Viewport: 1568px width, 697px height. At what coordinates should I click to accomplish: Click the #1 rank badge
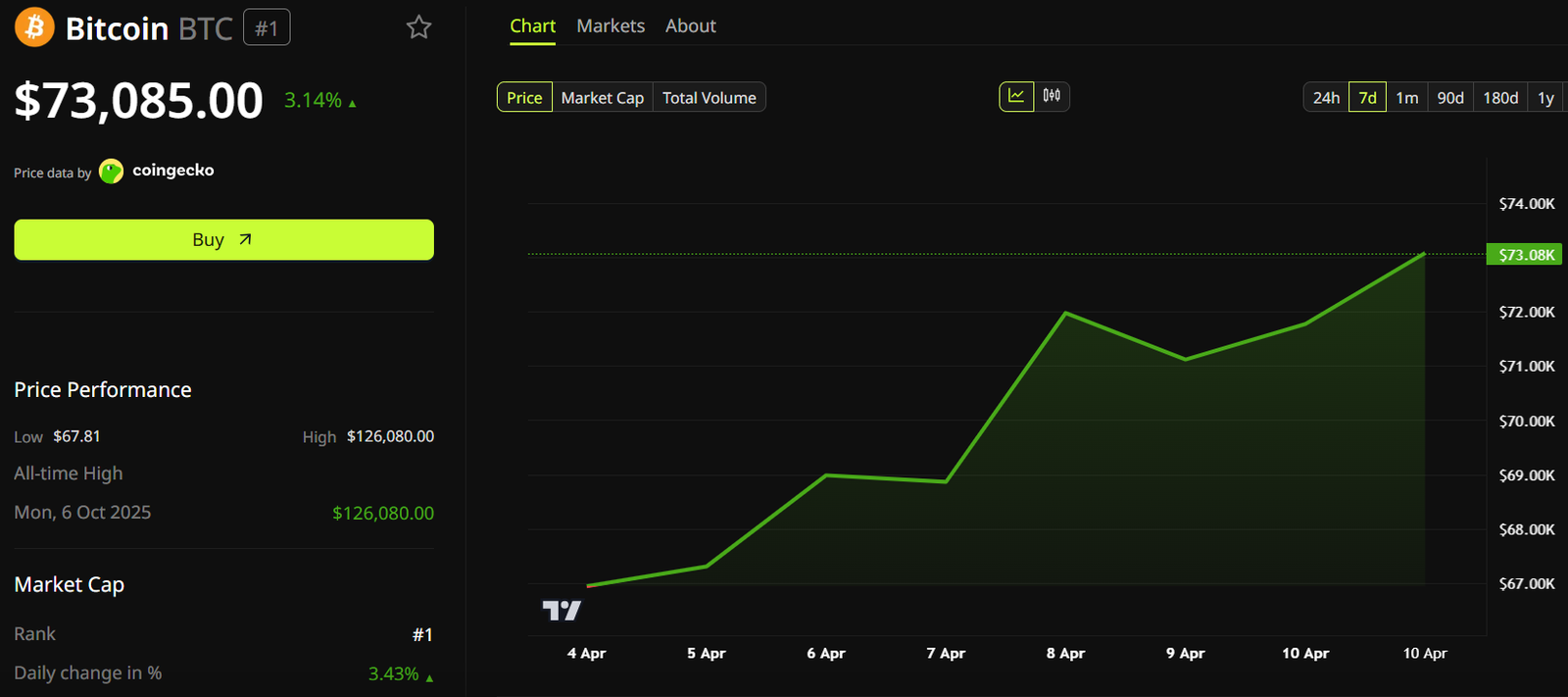267,28
